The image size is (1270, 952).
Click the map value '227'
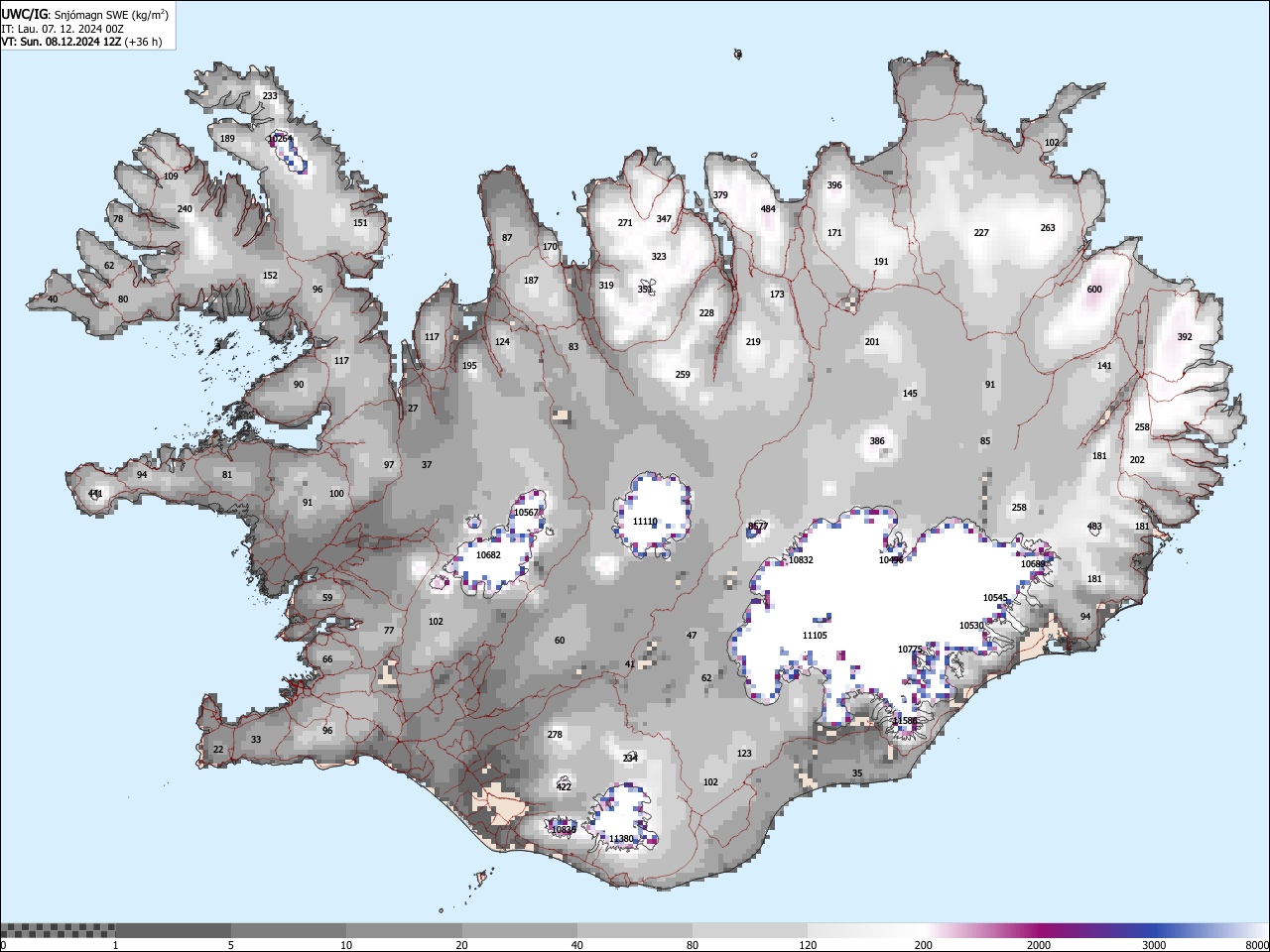tap(981, 233)
